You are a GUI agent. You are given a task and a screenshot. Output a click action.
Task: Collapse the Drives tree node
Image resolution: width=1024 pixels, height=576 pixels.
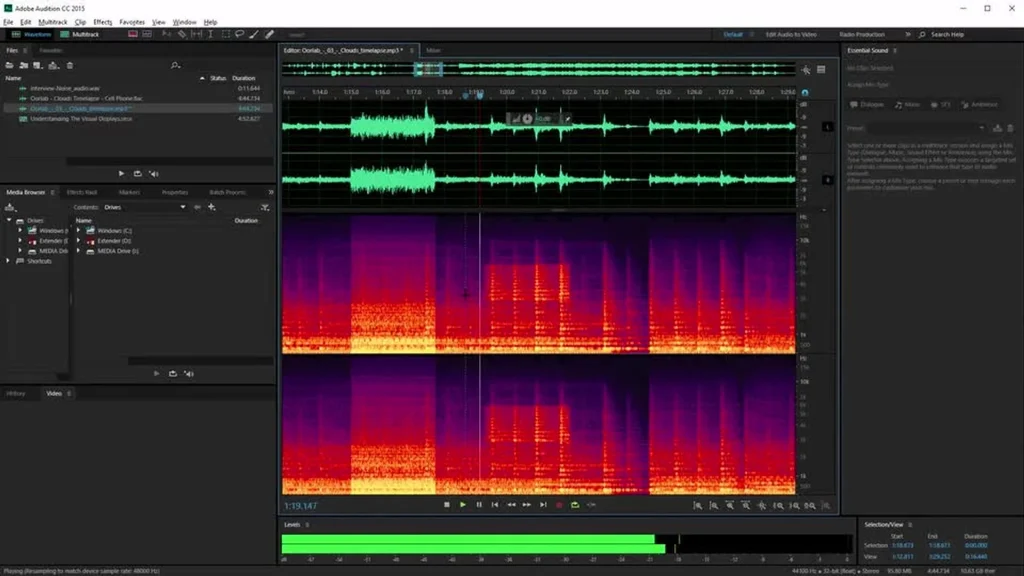click(9, 221)
